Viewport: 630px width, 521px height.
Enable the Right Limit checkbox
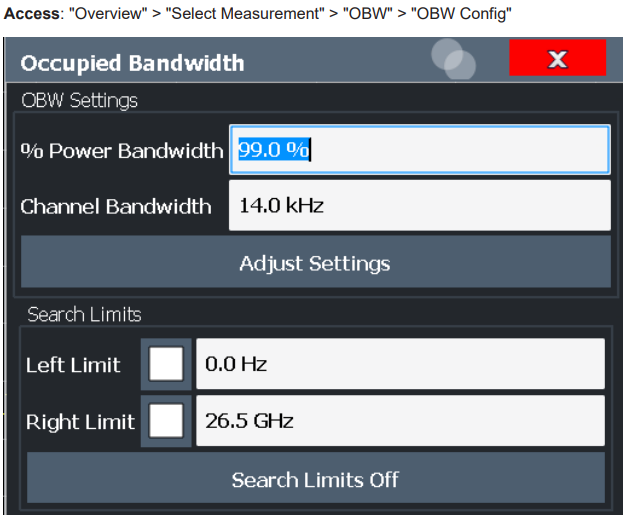(x=166, y=421)
